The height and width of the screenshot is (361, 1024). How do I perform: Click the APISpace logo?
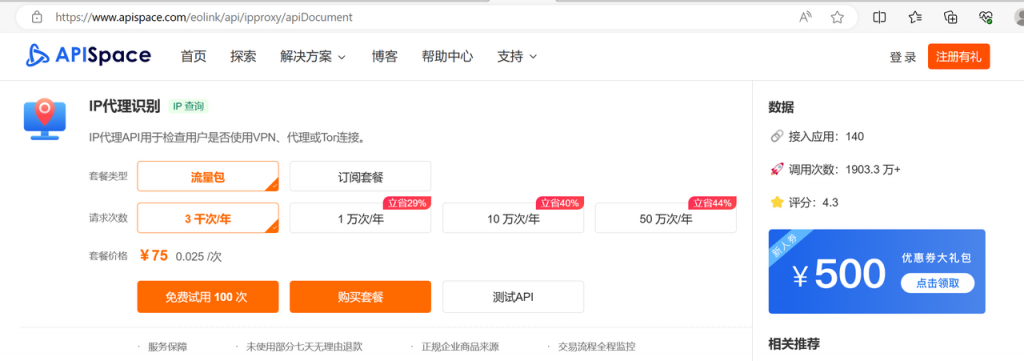point(88,56)
